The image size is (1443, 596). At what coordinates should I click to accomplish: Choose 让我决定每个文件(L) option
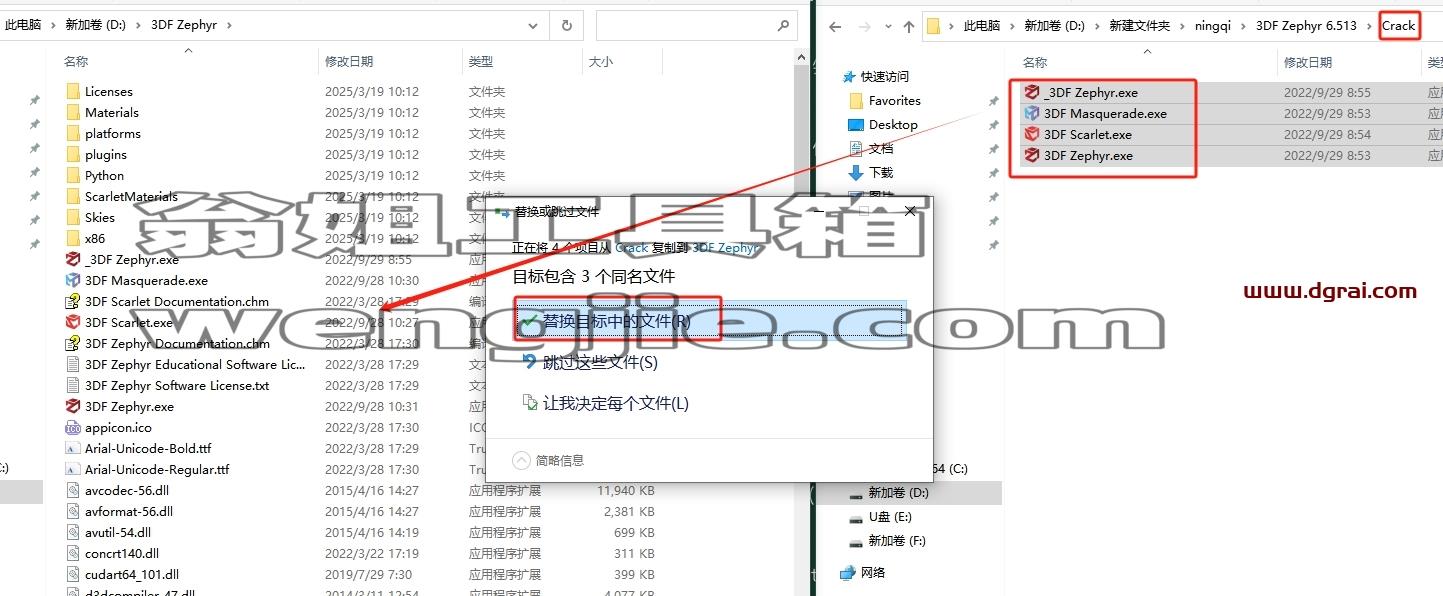616,403
